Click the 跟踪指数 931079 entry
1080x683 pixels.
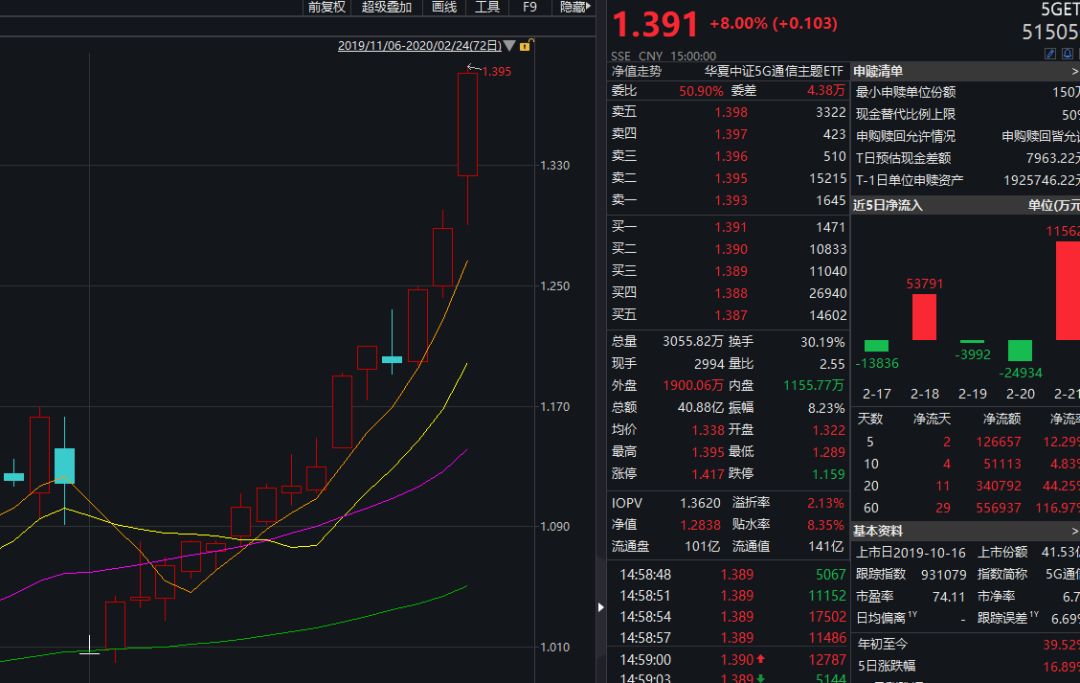coord(911,574)
